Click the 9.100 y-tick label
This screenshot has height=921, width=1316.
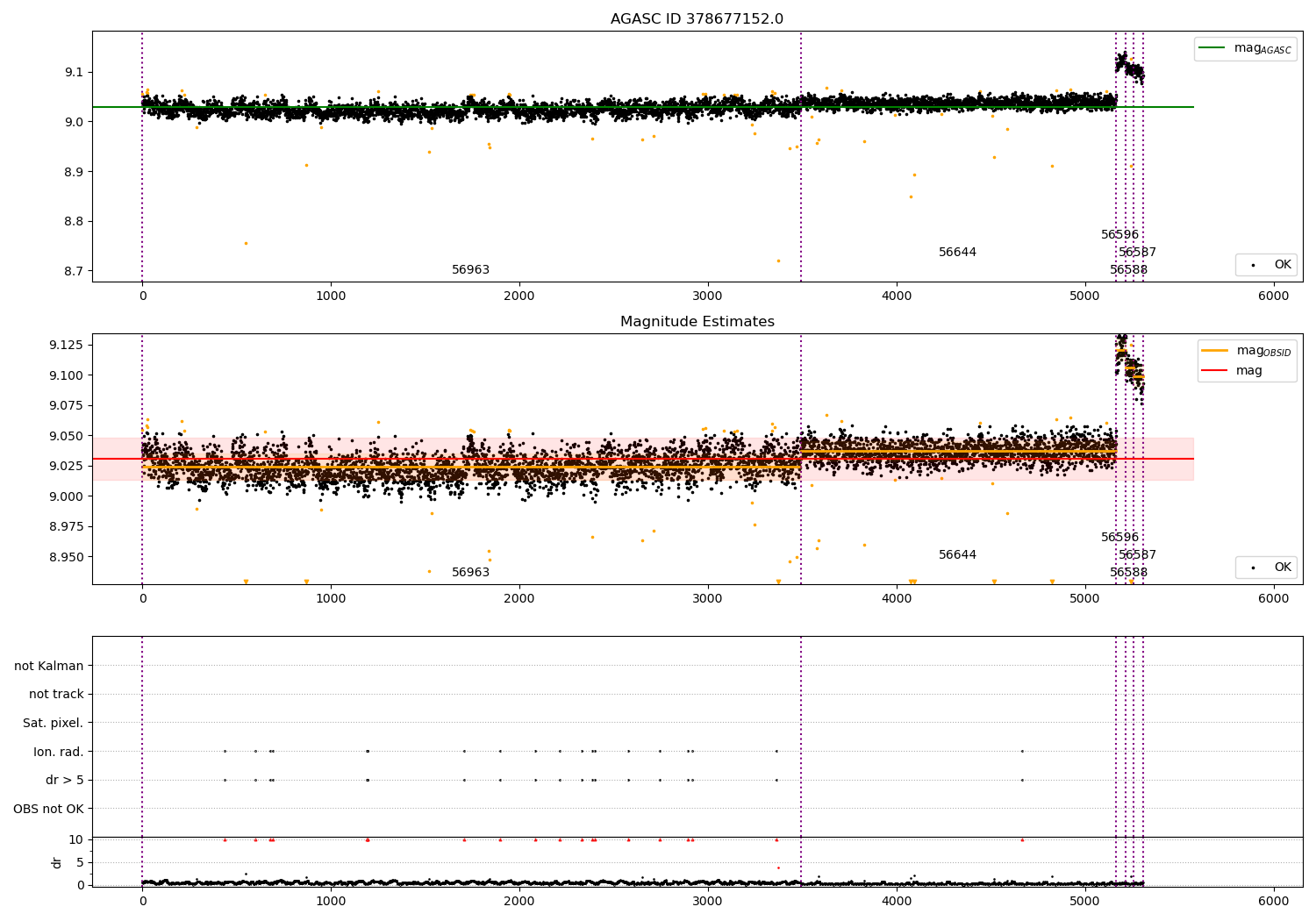click(x=68, y=375)
